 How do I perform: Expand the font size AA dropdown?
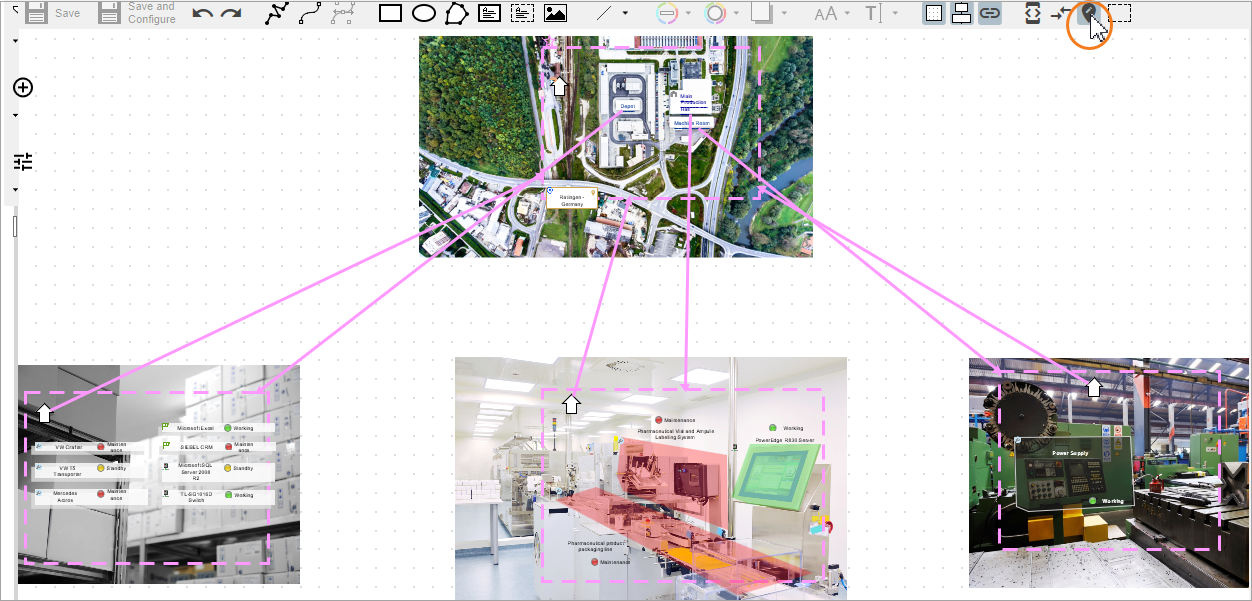coord(848,13)
